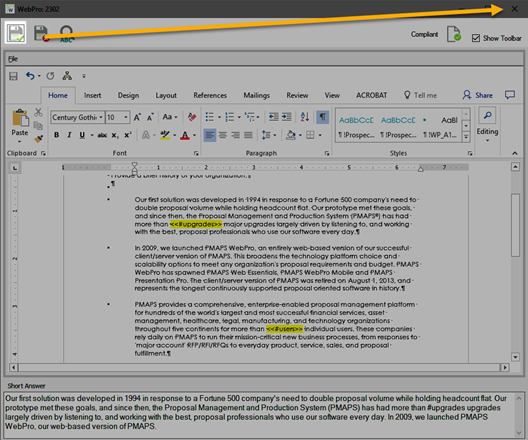Click the quick access Save icon

(13, 76)
